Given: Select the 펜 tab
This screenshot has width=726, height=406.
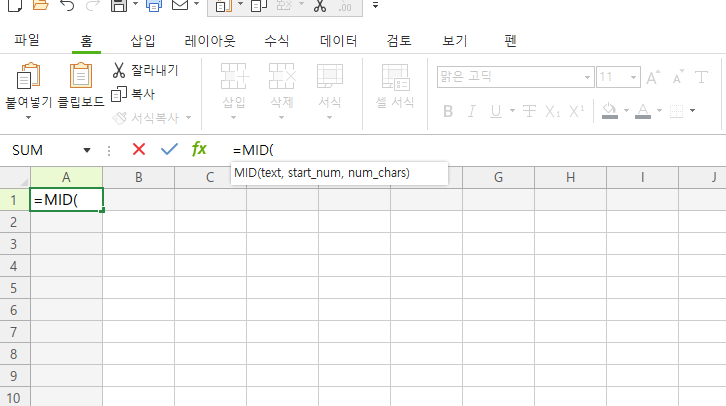Looking at the screenshot, I should click(x=510, y=41).
